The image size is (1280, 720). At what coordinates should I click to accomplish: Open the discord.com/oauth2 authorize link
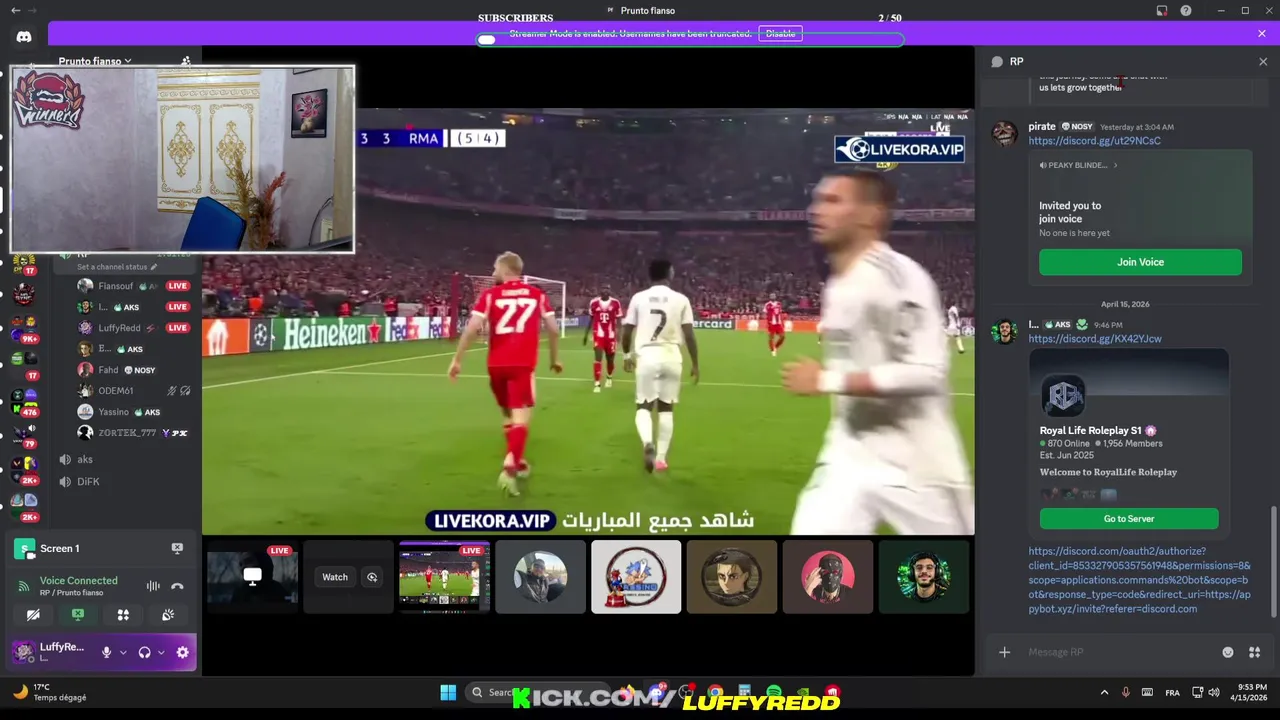click(1139, 580)
